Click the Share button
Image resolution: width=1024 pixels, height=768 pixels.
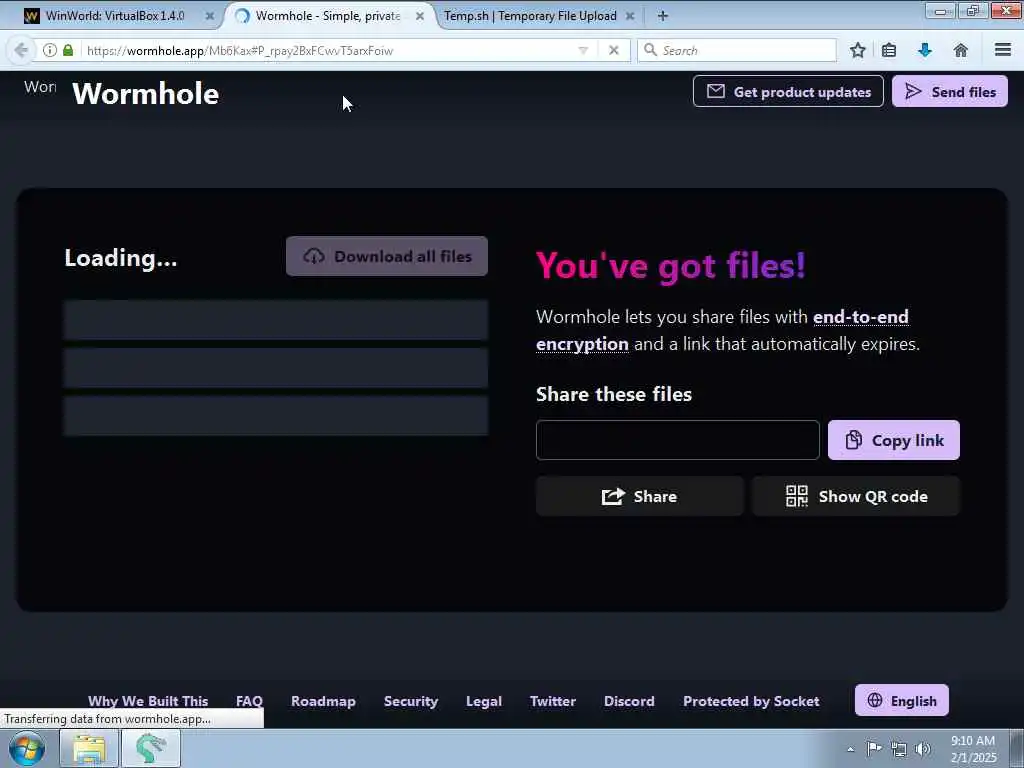point(639,496)
